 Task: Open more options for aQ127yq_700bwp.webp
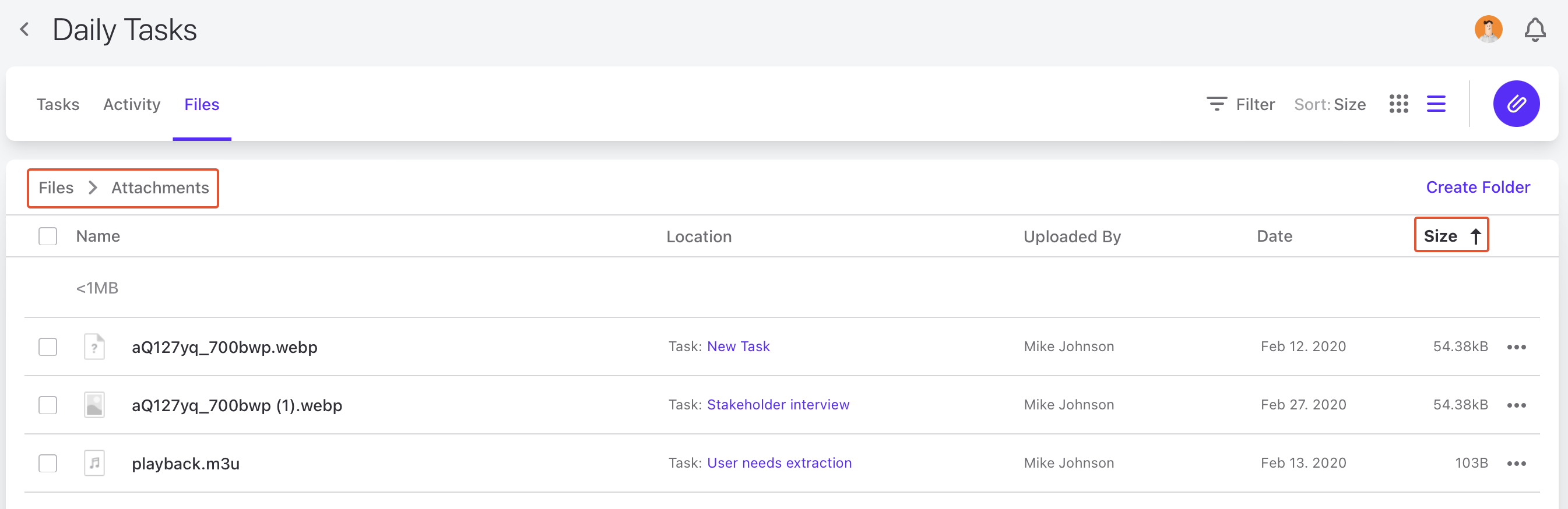point(1516,347)
